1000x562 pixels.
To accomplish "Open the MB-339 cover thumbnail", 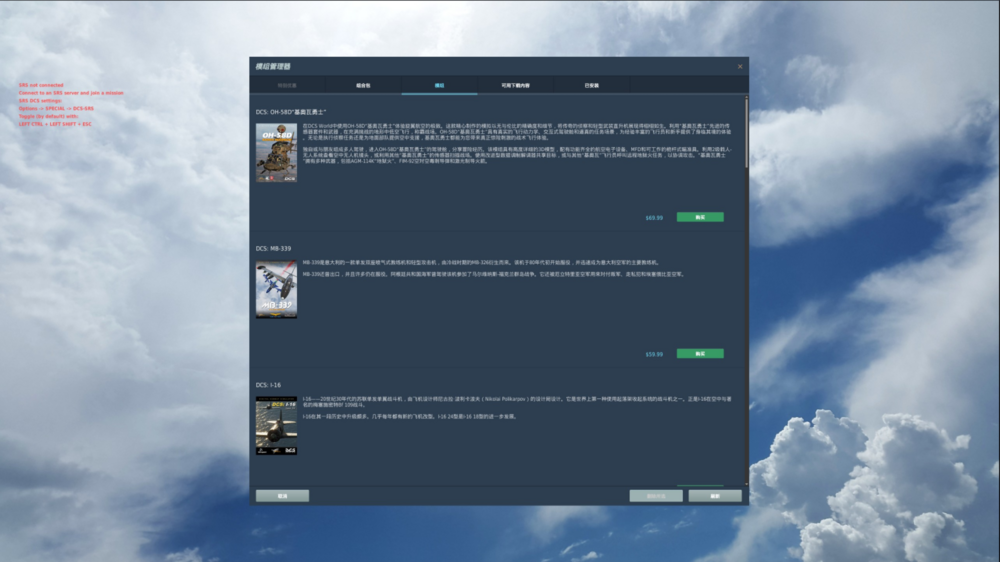I will (276, 290).
